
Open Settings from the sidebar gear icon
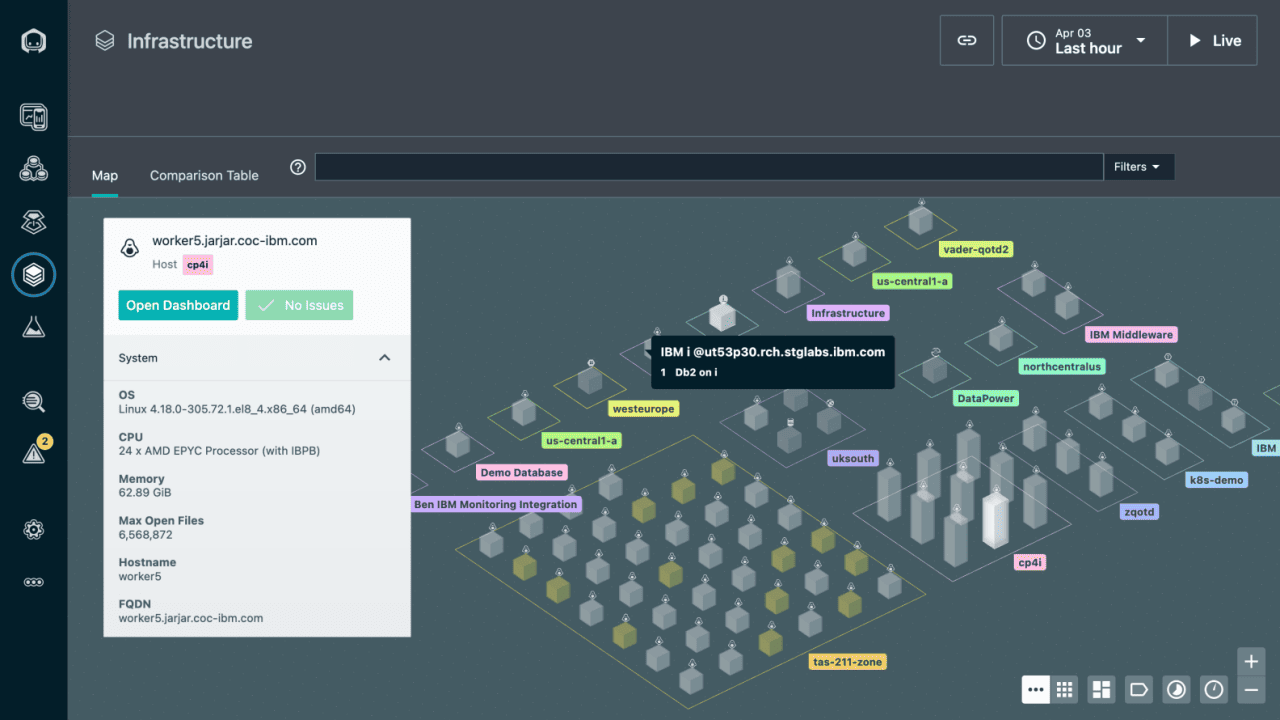coord(34,530)
